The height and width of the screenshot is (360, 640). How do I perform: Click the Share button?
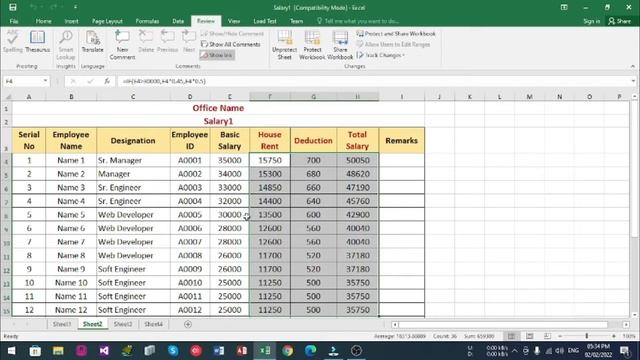pos(619,21)
